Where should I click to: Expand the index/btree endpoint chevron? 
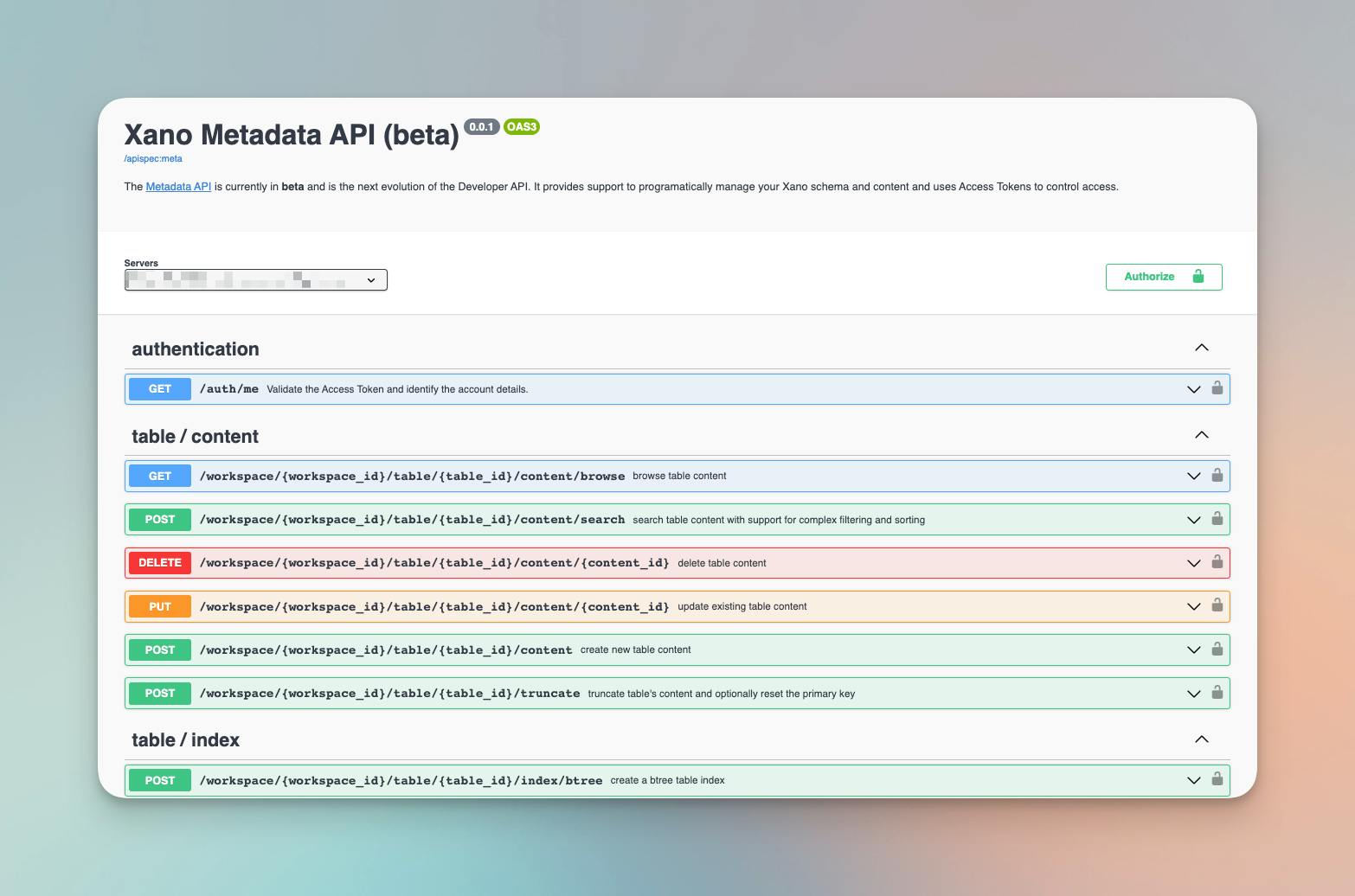[x=1193, y=780]
